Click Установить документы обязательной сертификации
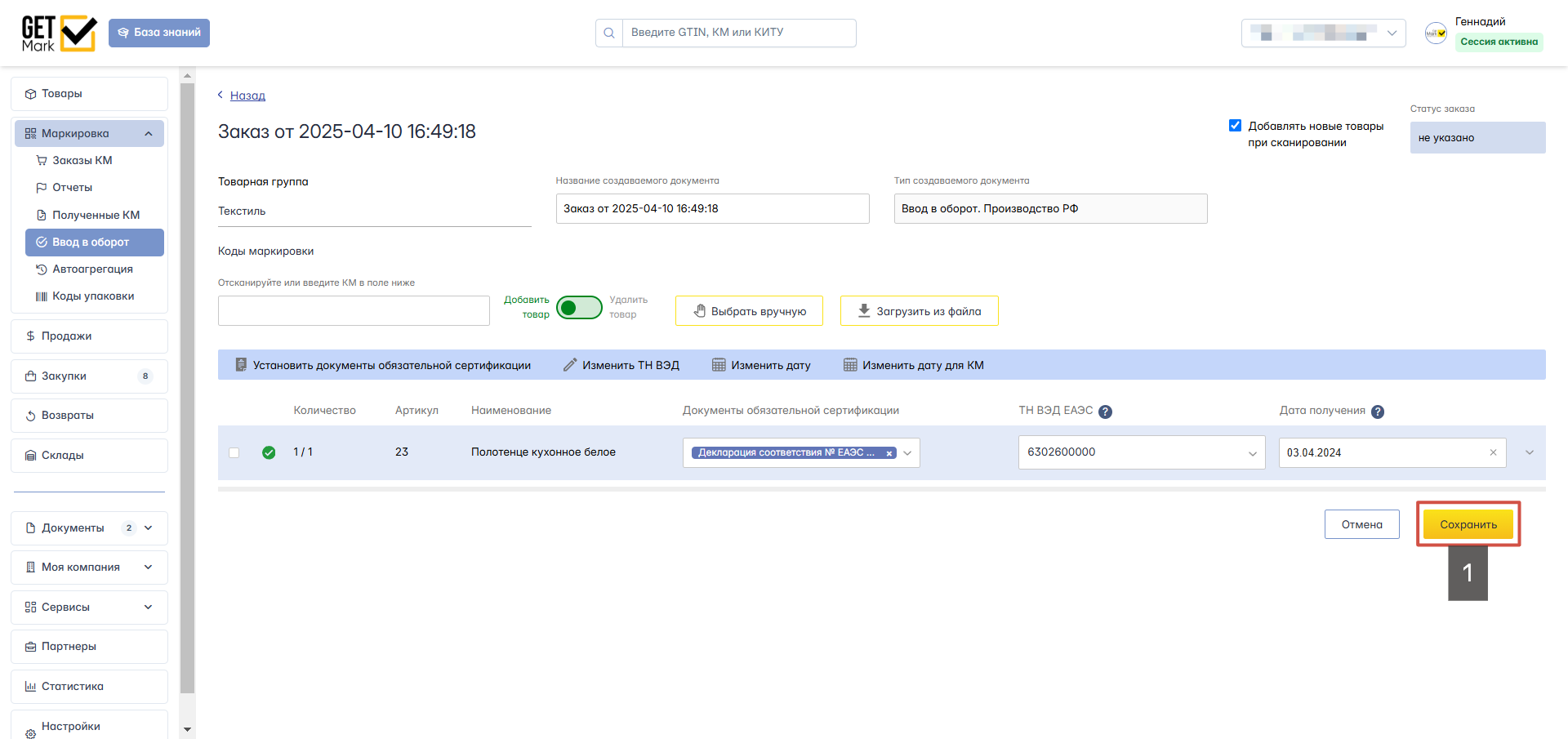 (x=382, y=365)
